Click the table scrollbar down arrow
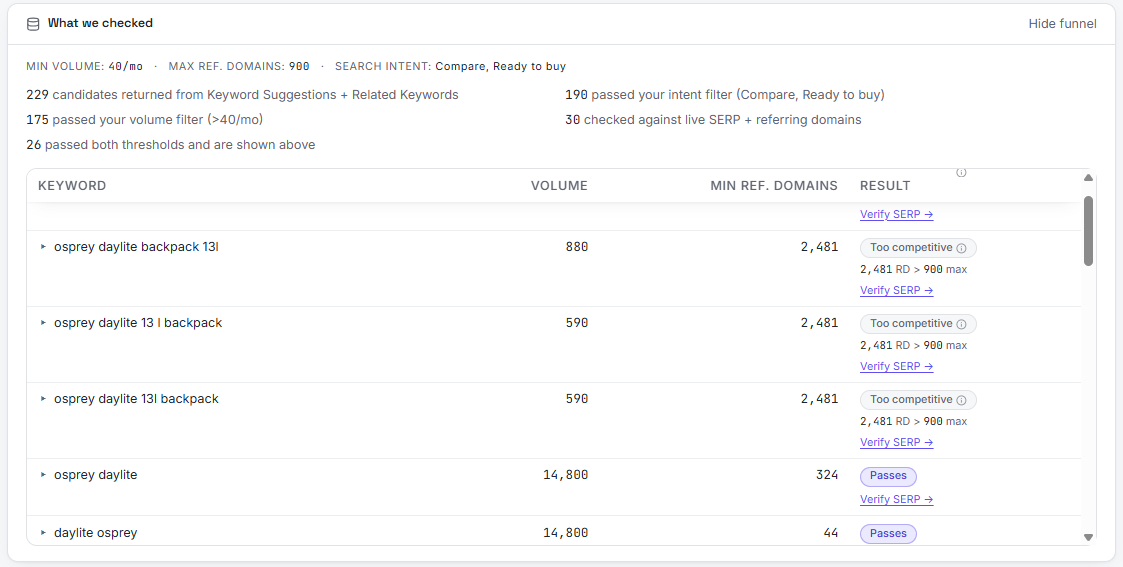 click(1089, 537)
